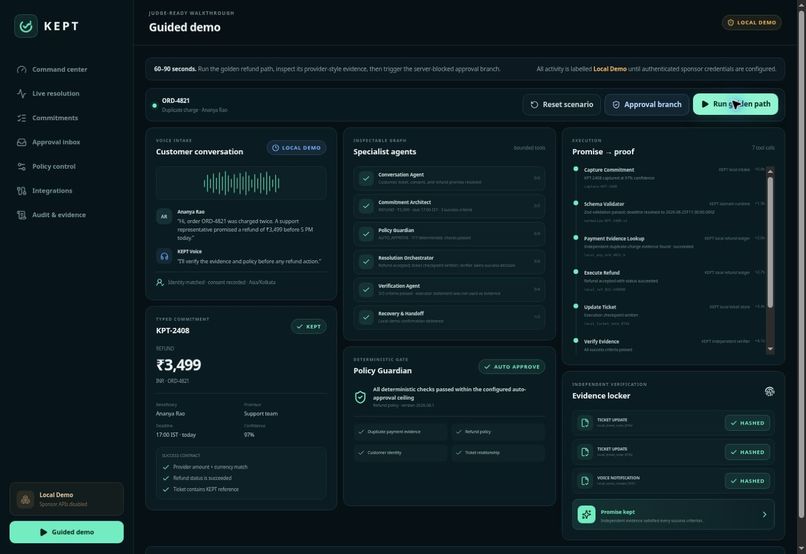806x554 pixels.
Task: Select the Capture Commitment step
Action: click(668, 178)
